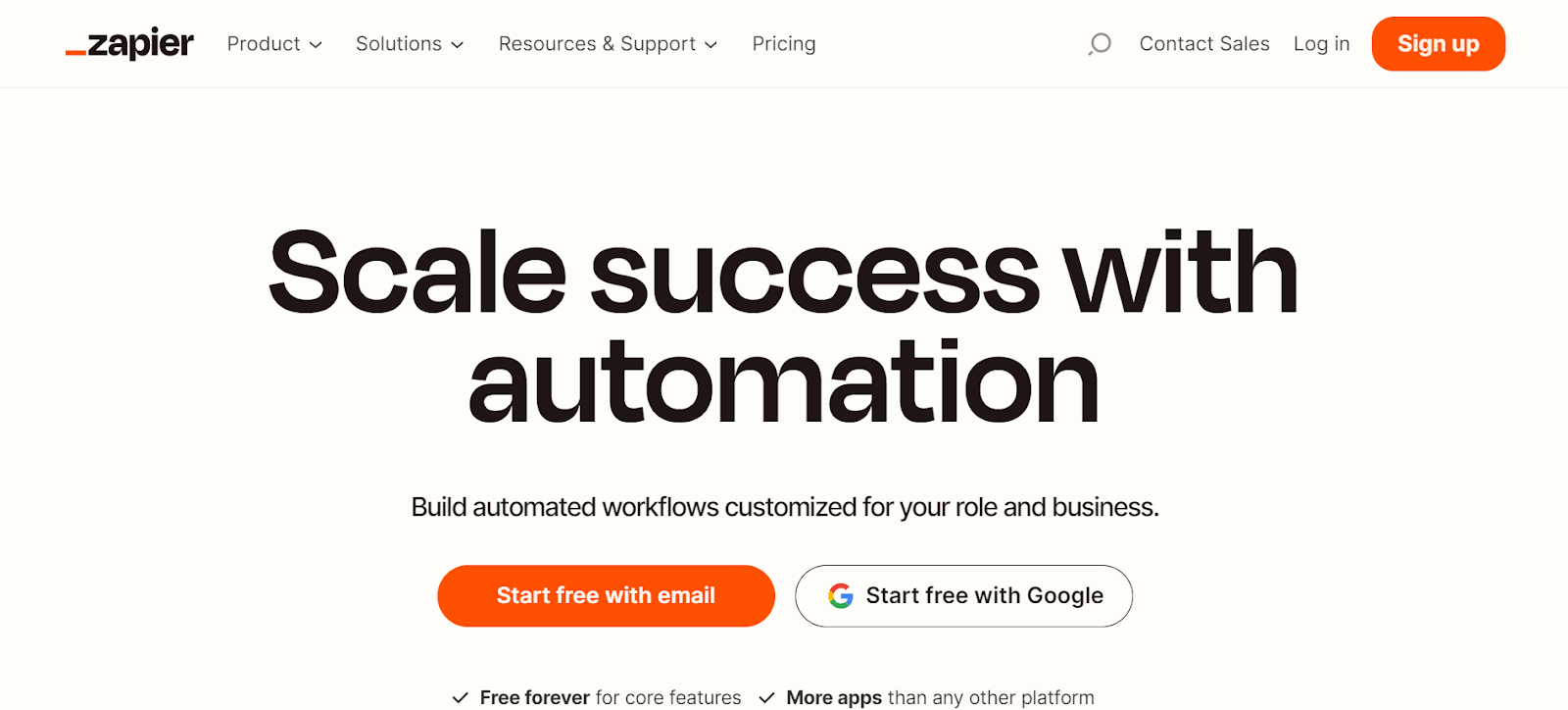Screen dimensions: 1568x710
Task: Click the checkmark beside More apps
Action: coord(766,697)
